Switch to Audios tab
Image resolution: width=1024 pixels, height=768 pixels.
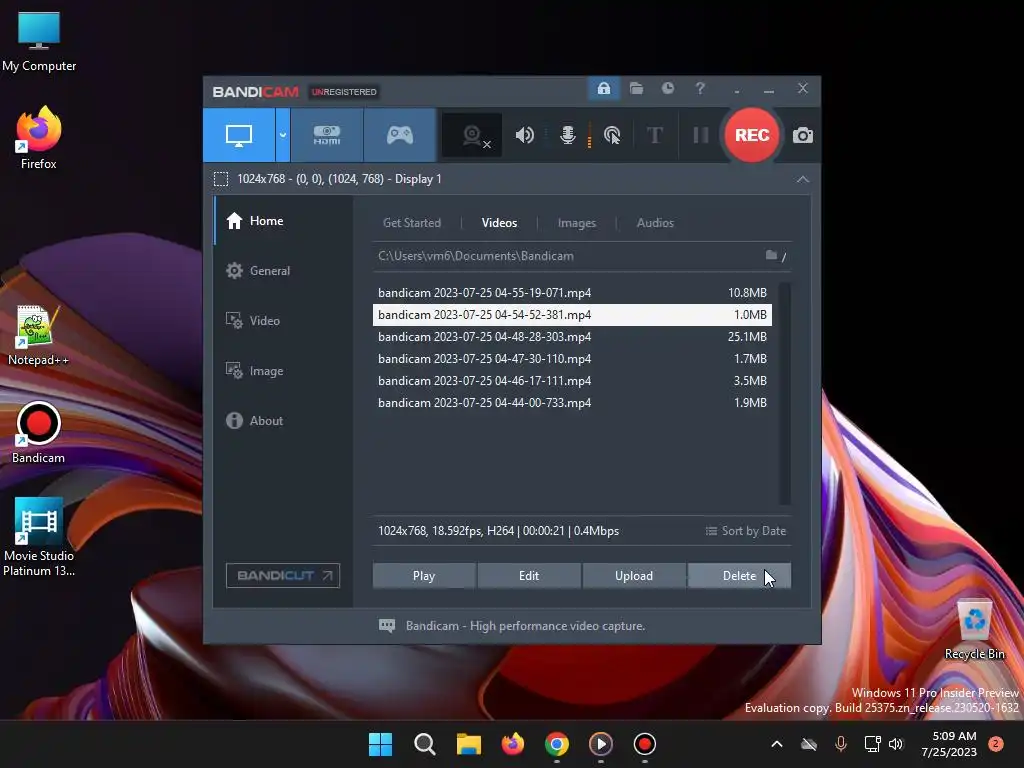655,223
